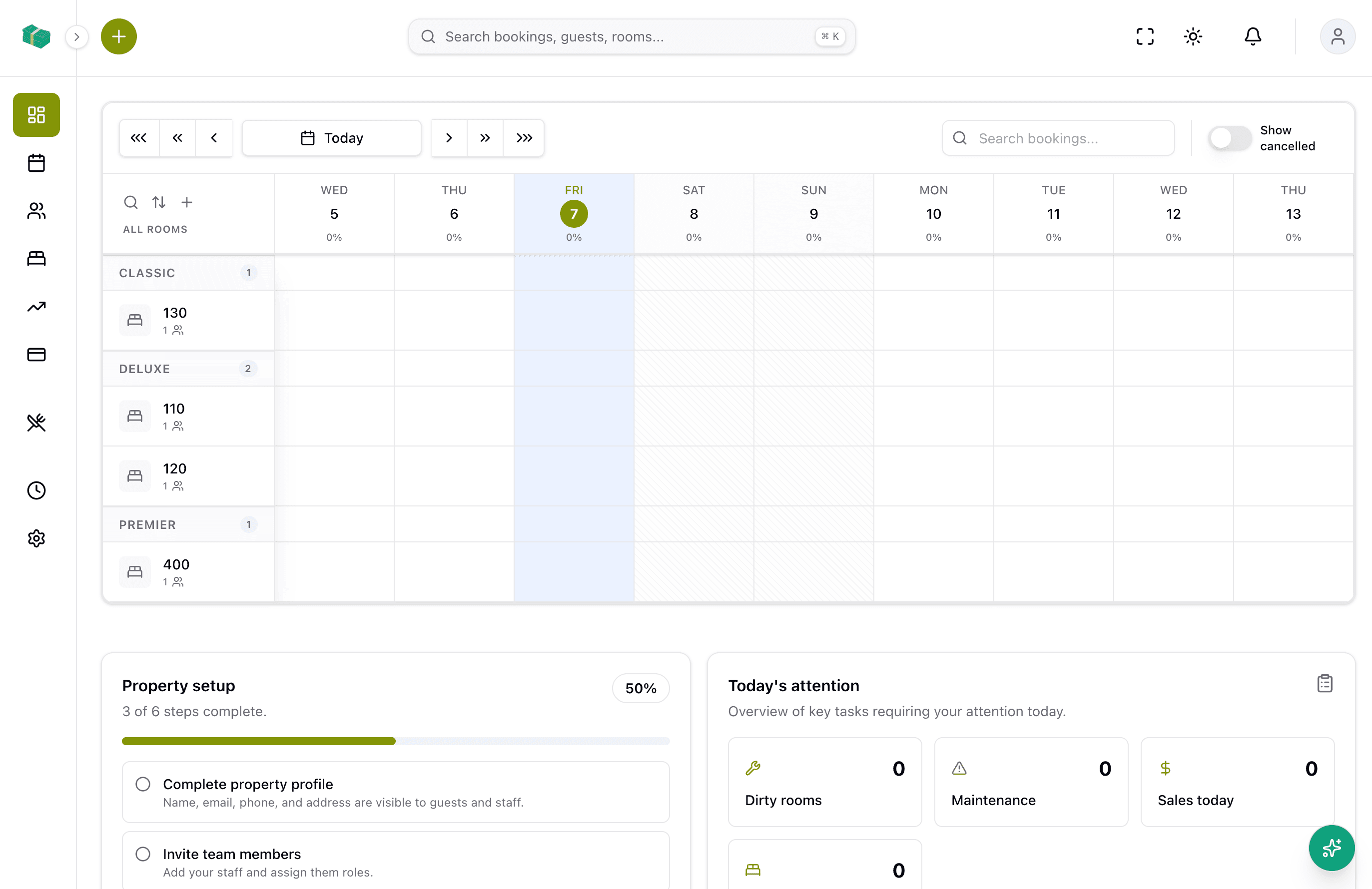
Task: Open room 130 row
Action: 188,320
